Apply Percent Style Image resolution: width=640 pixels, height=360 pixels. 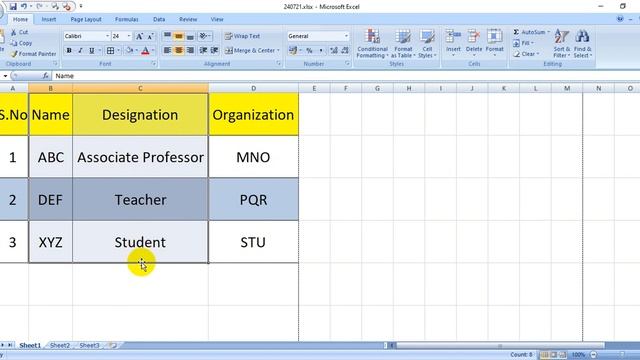pos(309,51)
